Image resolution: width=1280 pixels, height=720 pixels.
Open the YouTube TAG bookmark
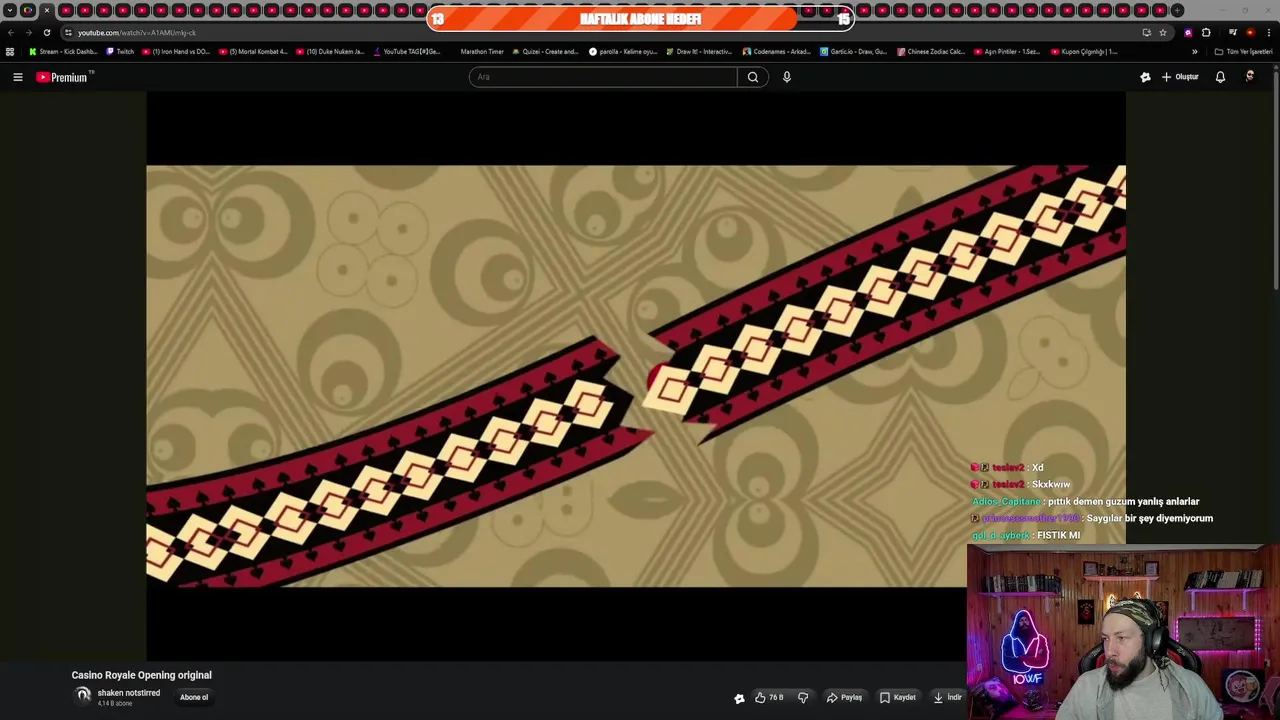407,51
